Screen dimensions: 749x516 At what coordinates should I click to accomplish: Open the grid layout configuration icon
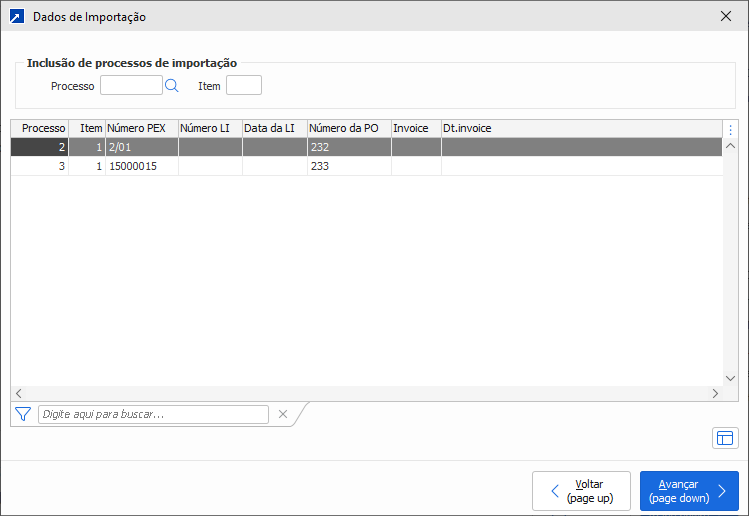pos(725,438)
